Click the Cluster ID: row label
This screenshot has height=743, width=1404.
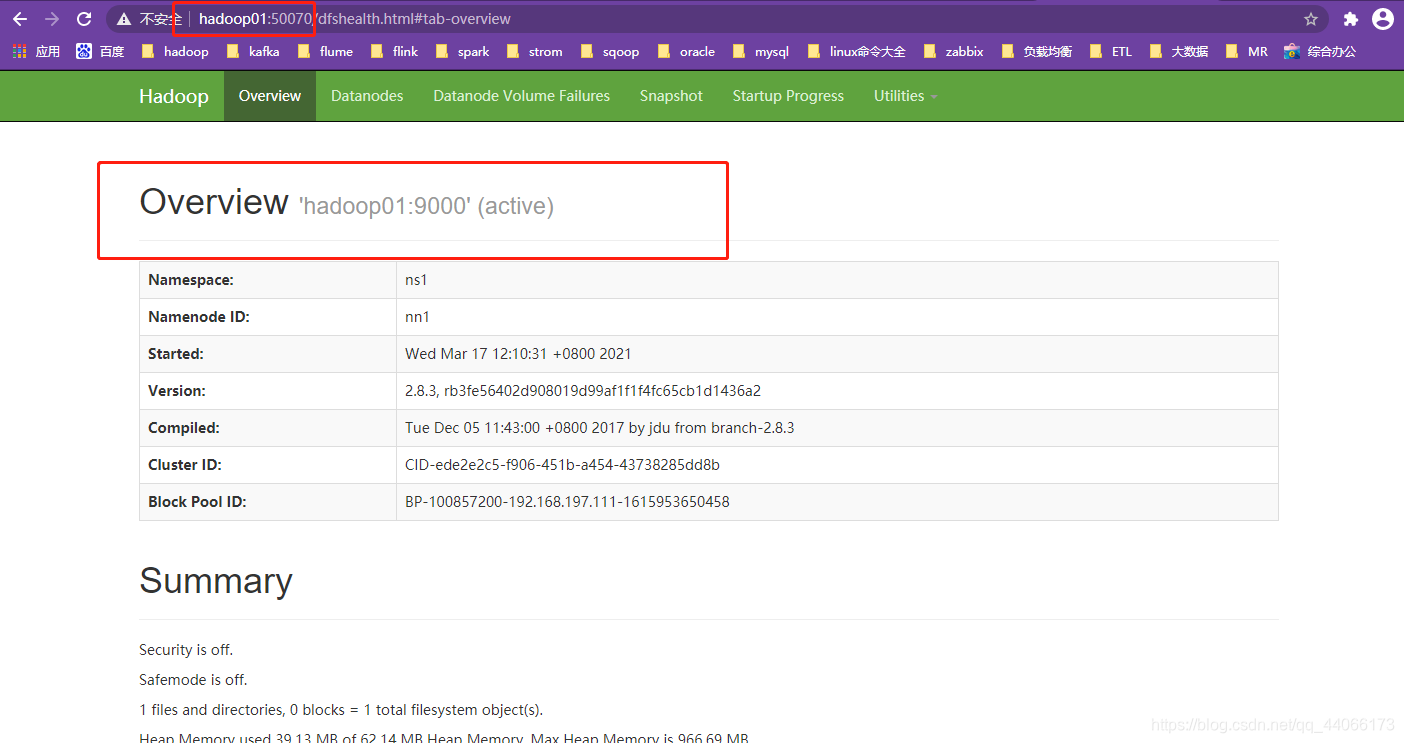(185, 465)
